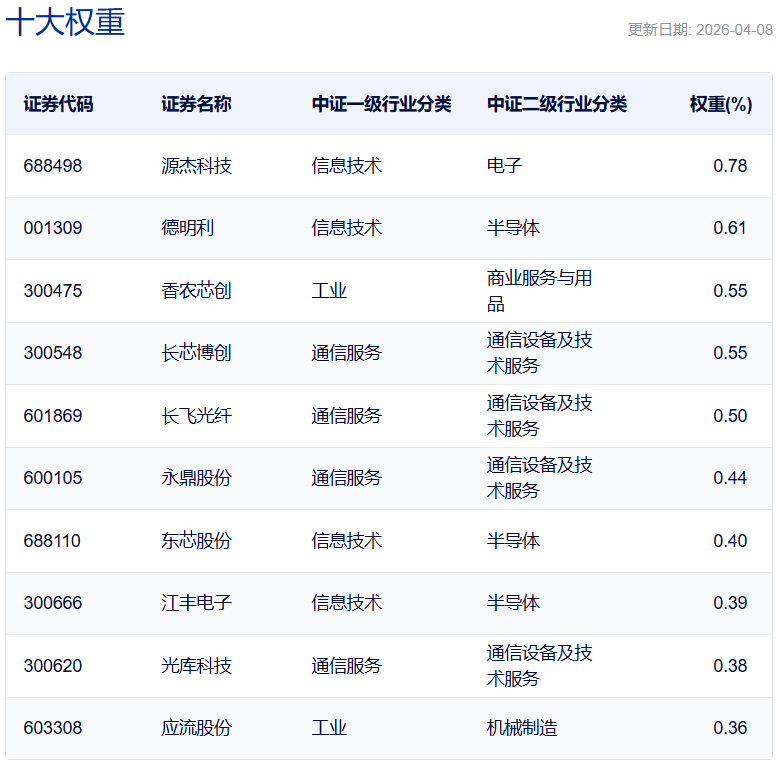The width and height of the screenshot is (776, 765).
Task: Click the 权重(%) column header
Action: (x=720, y=104)
